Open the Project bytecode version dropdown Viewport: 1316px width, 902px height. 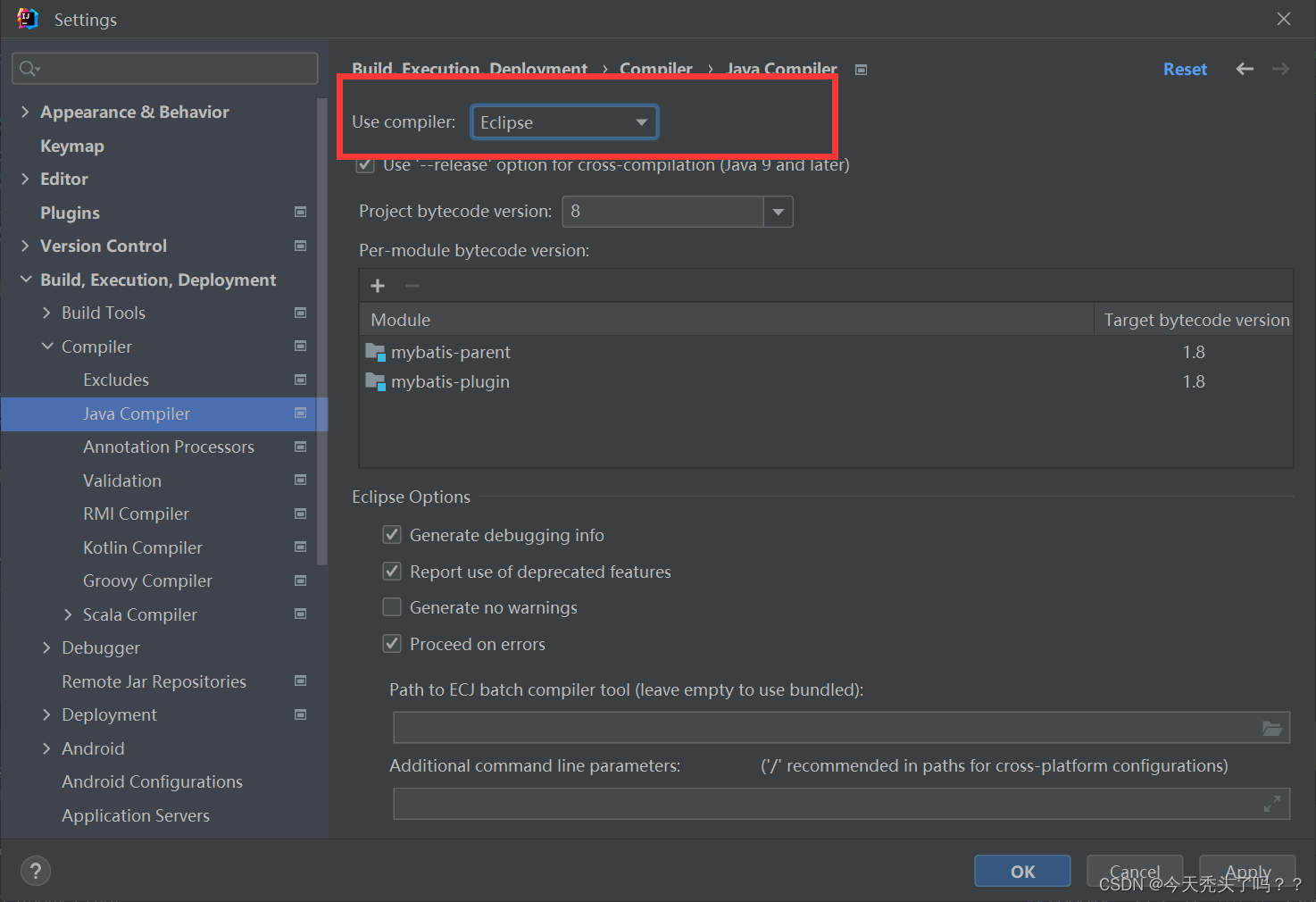[778, 211]
